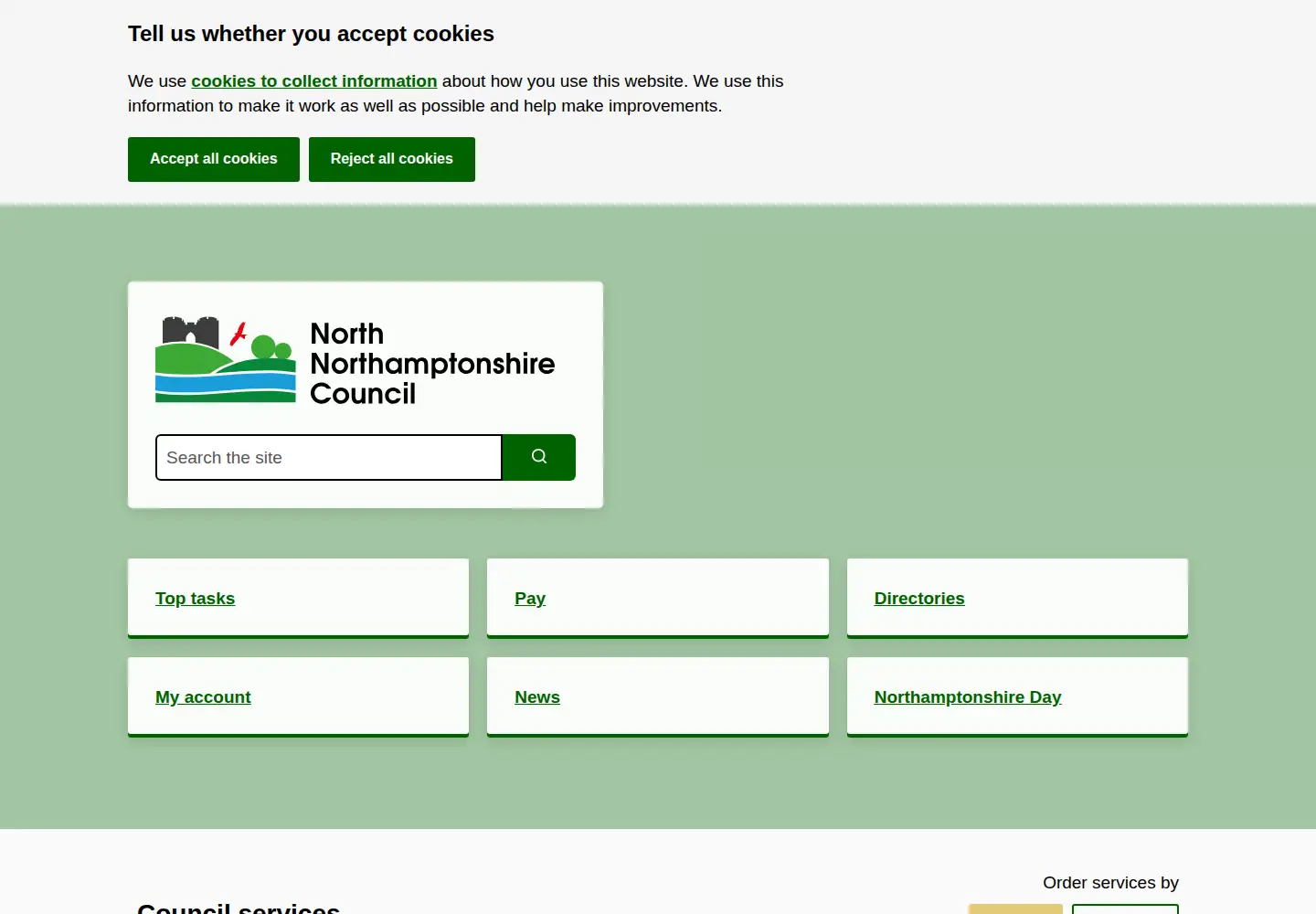This screenshot has height=914, width=1316.
Task: Focus the Search the site field
Action: click(329, 457)
